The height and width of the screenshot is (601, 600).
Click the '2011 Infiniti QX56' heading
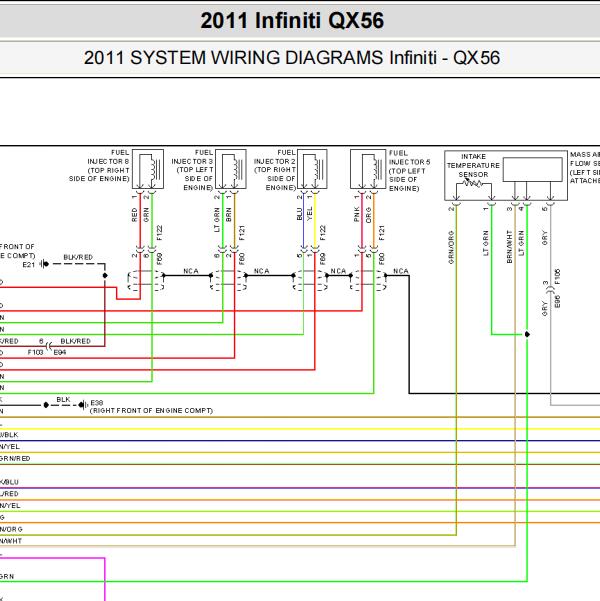coord(292,20)
